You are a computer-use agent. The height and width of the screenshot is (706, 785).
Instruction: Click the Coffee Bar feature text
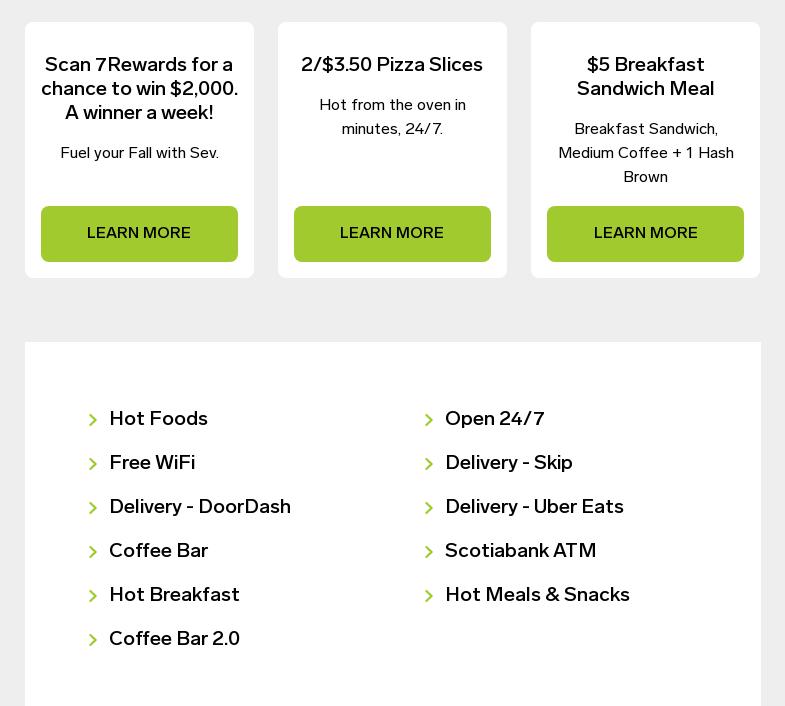click(158, 551)
